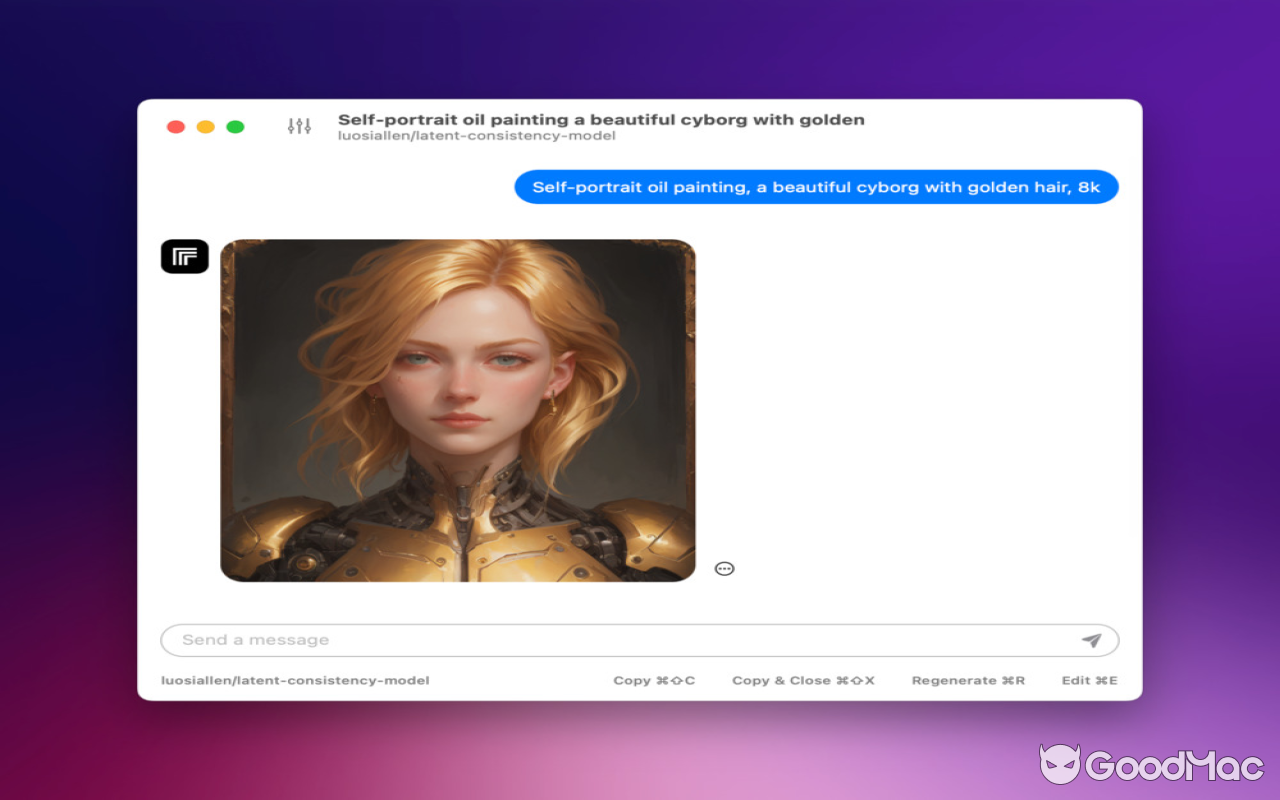
Task: Select the blue prompt message bubble
Action: point(816,187)
